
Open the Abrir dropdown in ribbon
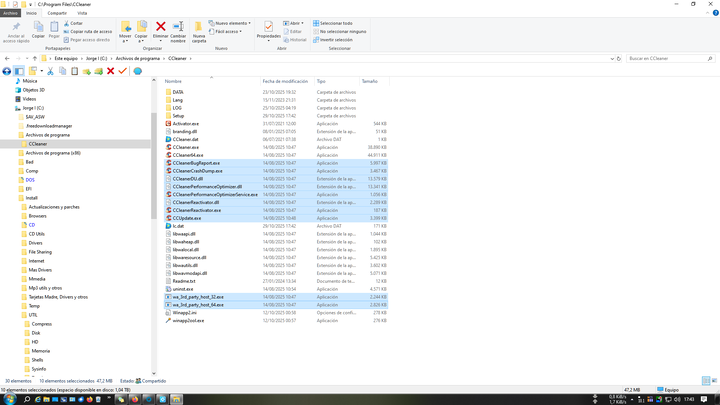click(x=293, y=23)
